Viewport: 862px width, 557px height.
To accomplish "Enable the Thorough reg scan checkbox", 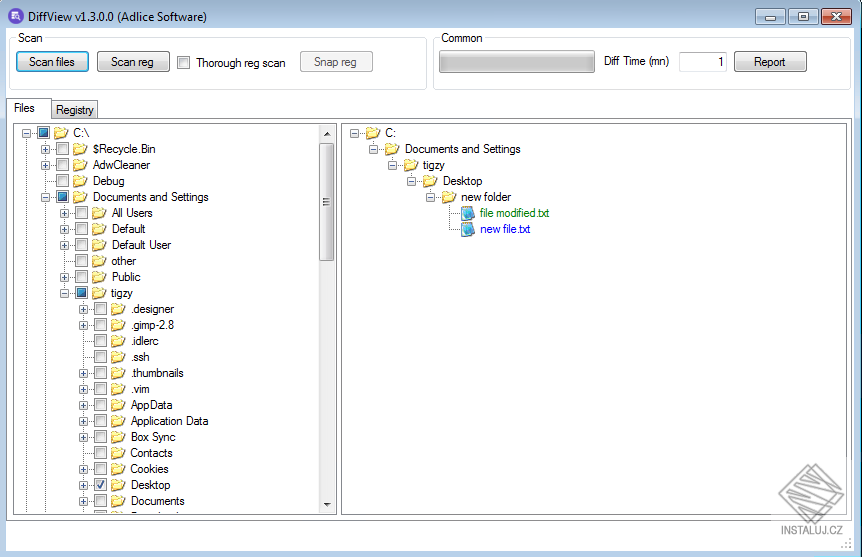I will click(x=184, y=63).
